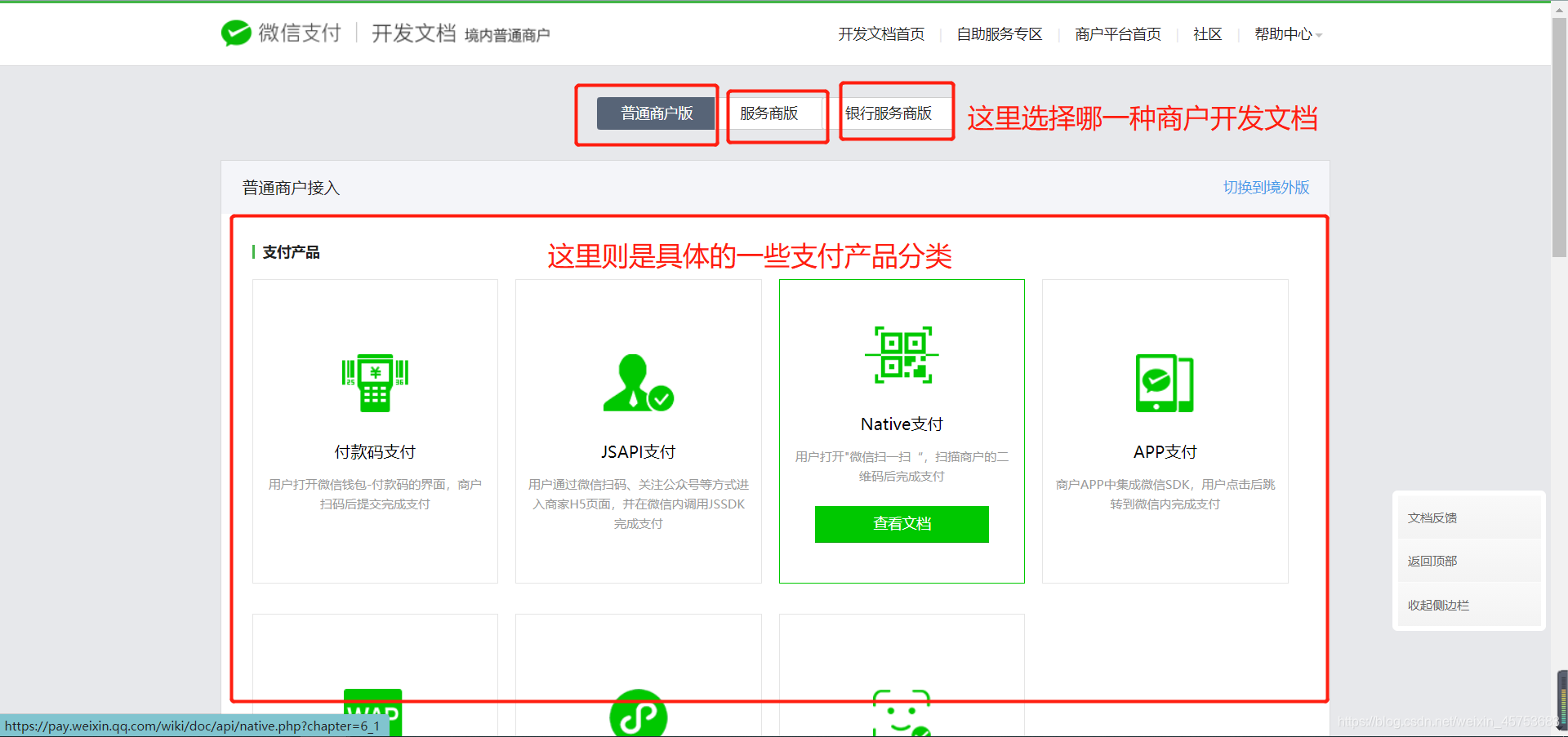Click the 付款码支付 description text
This screenshot has width=1568, height=737.
point(375,494)
